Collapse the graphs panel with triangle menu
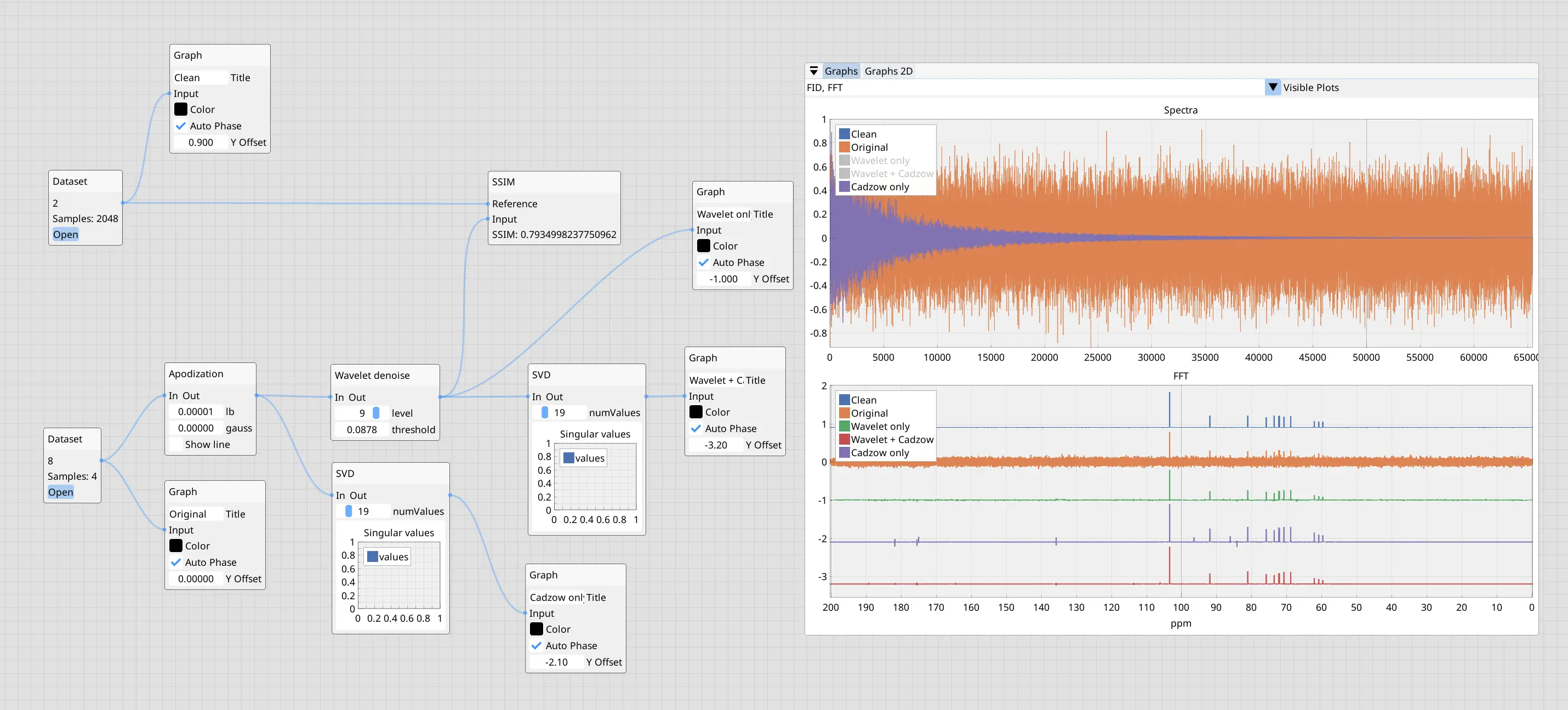This screenshot has height=710, width=1568. pyautogui.click(x=814, y=71)
